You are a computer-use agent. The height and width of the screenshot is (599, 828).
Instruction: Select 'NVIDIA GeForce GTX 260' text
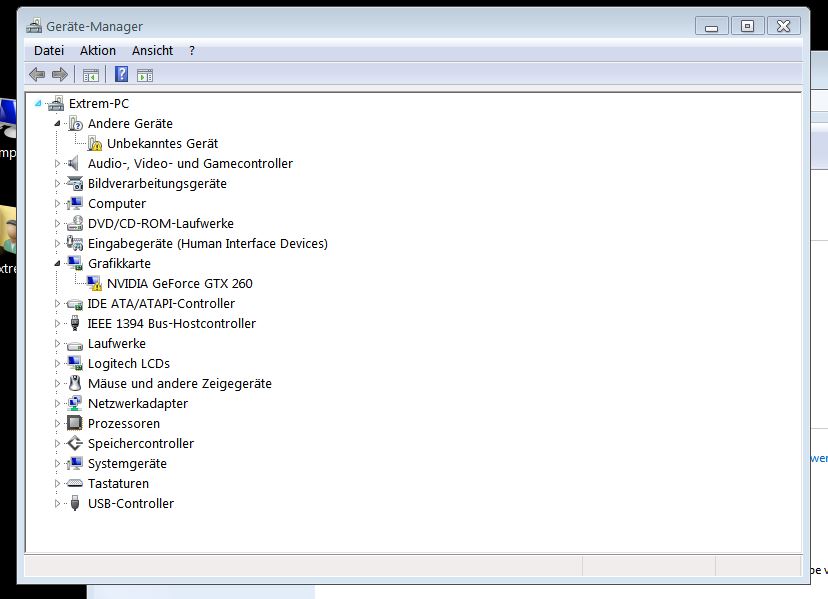[x=180, y=284]
